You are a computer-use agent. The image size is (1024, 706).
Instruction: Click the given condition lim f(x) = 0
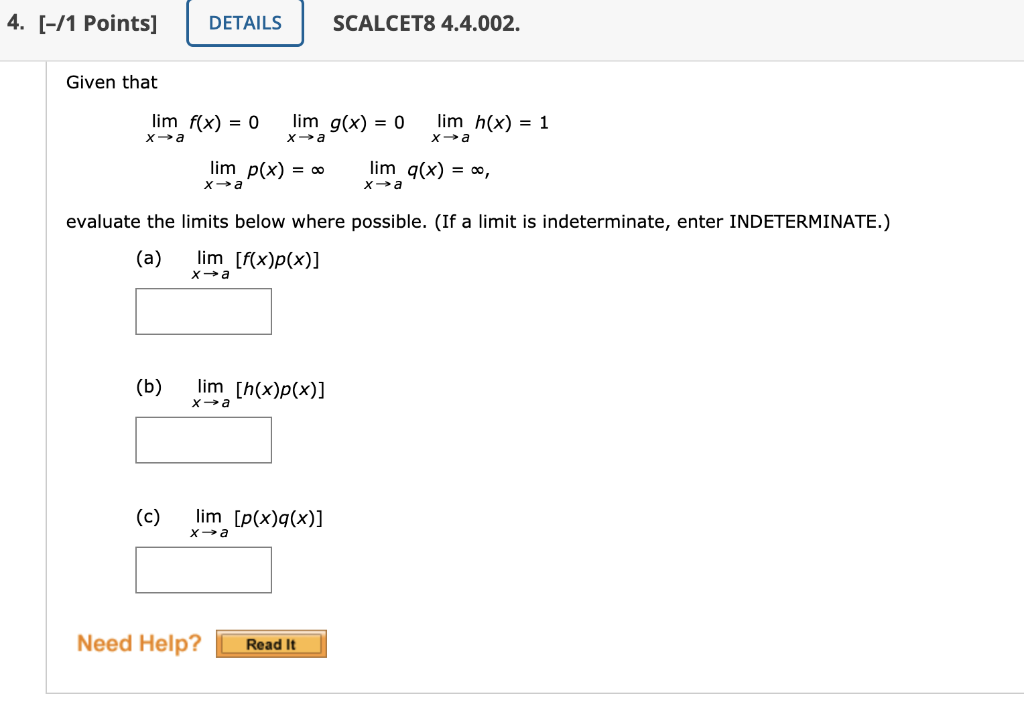204,127
